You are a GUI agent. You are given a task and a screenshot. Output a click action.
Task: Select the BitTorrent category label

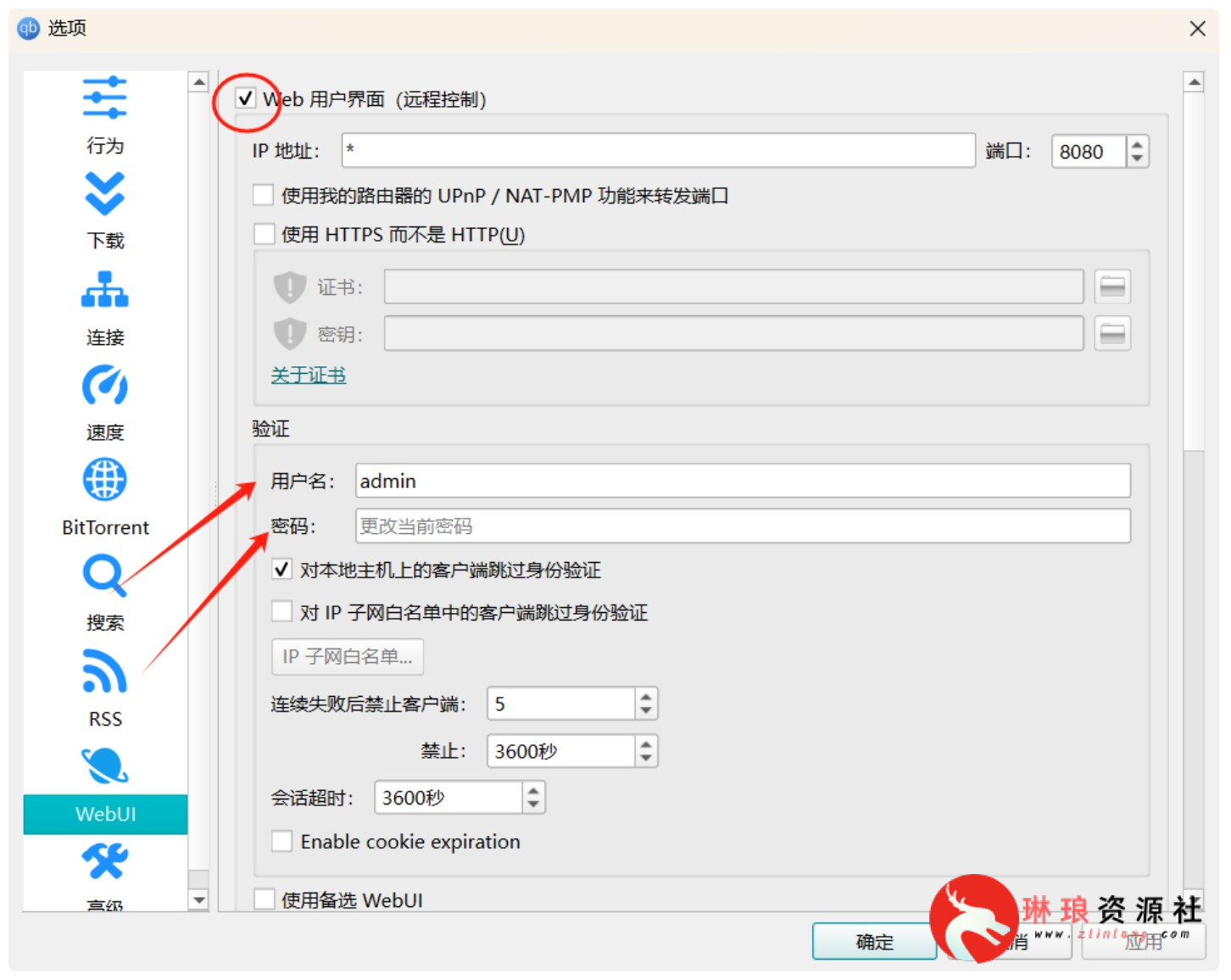(105, 527)
